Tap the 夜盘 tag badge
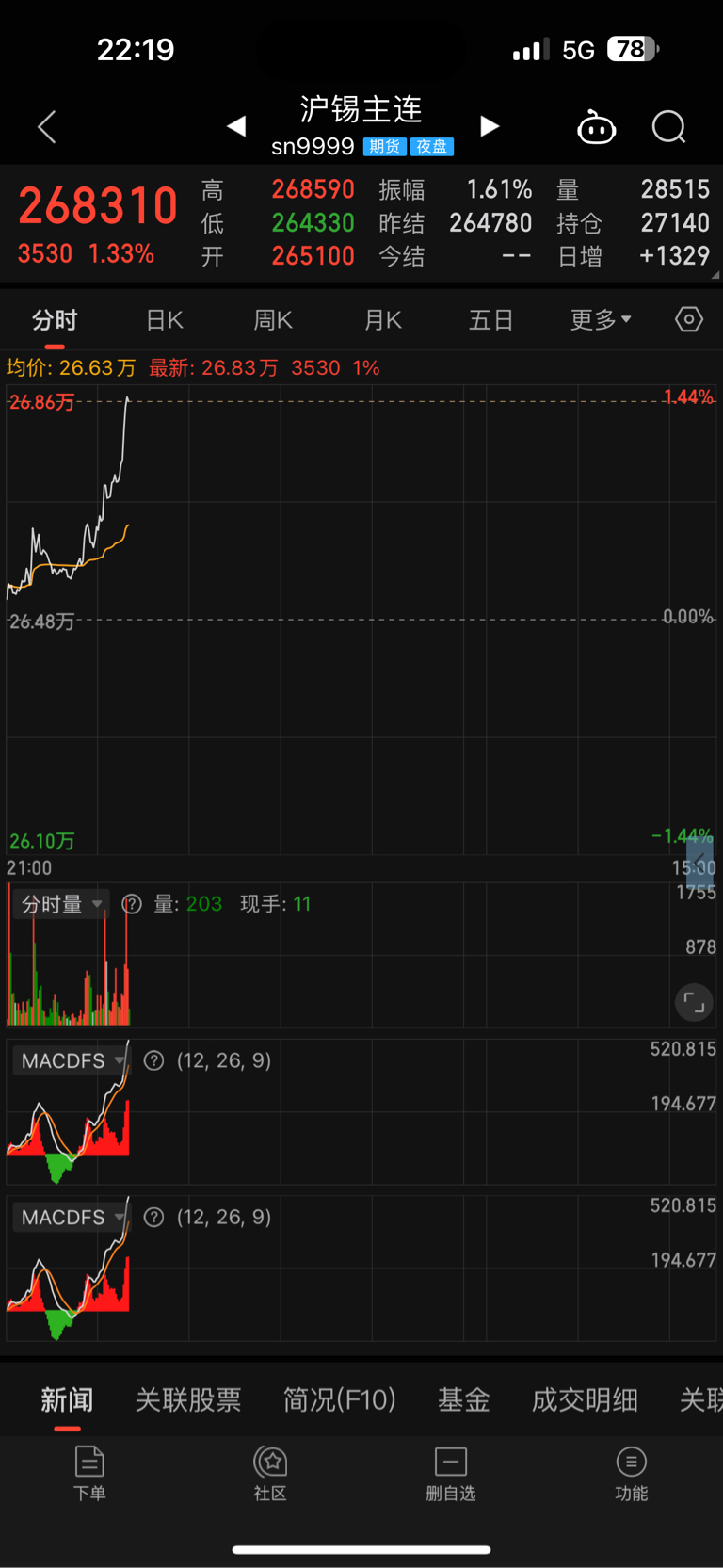This screenshot has width=723, height=1568. pyautogui.click(x=432, y=147)
